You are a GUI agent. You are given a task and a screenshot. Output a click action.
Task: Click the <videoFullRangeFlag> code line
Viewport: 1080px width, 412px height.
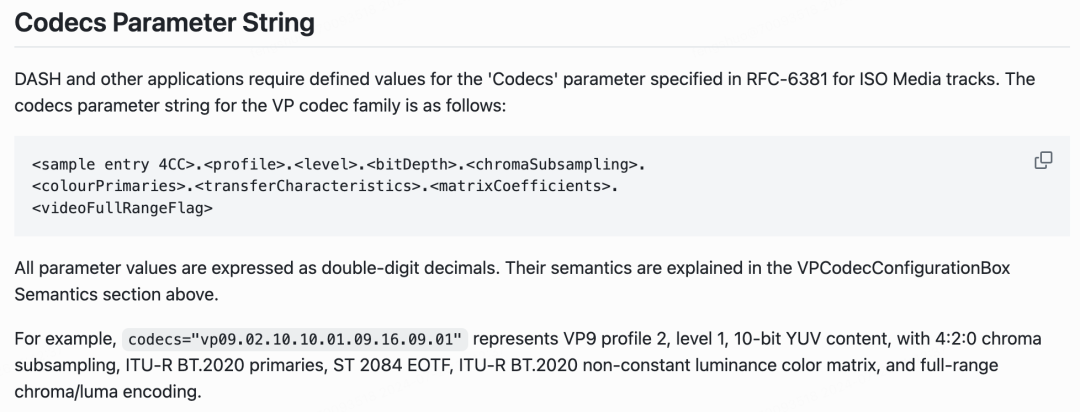122,207
